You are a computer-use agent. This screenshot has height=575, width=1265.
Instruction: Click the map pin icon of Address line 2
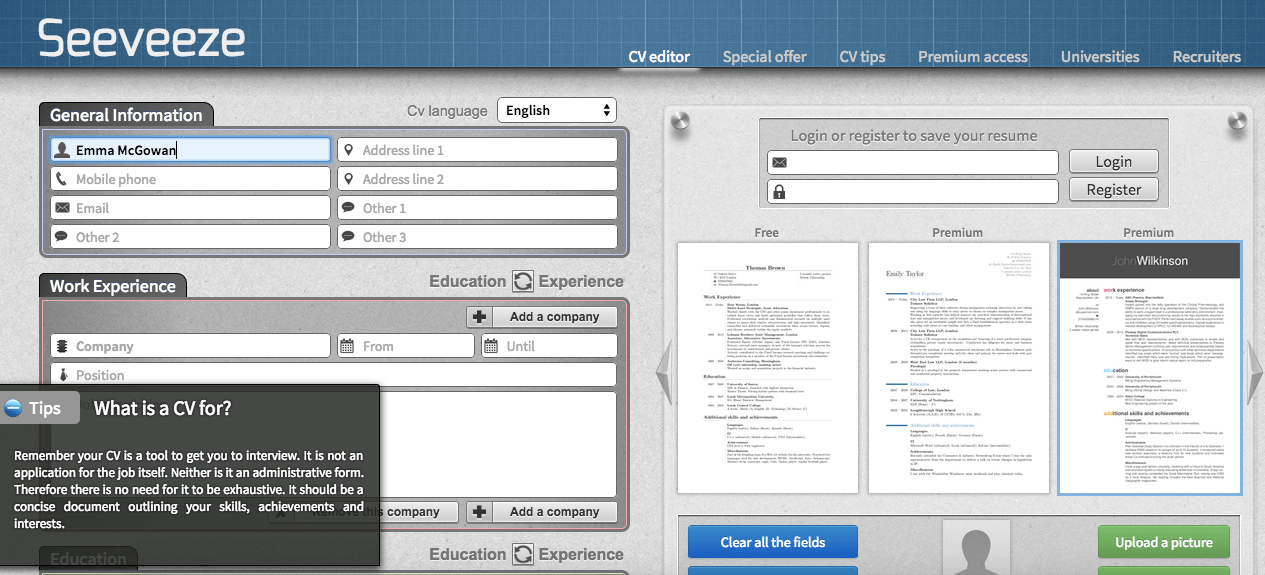click(348, 179)
